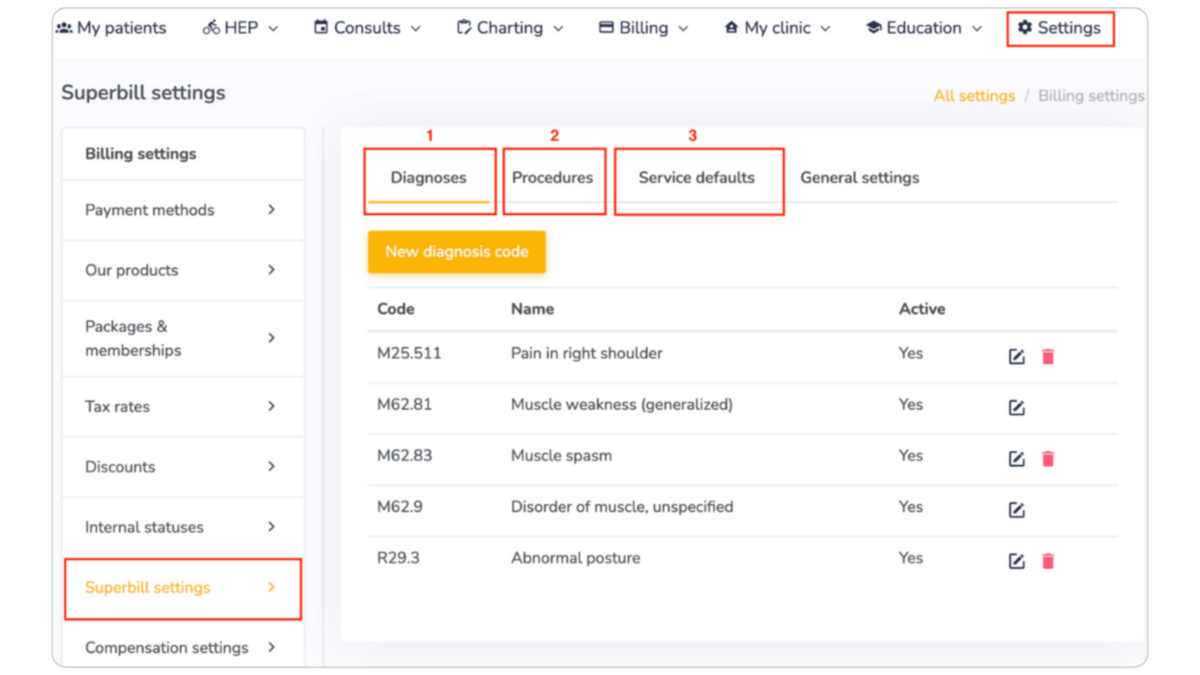
Task: Open Payment methods in the sidebar
Action: tap(182, 210)
